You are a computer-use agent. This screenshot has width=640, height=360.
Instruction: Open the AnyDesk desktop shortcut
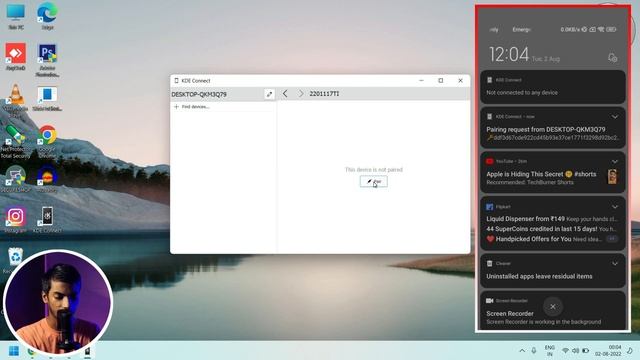[x=16, y=56]
